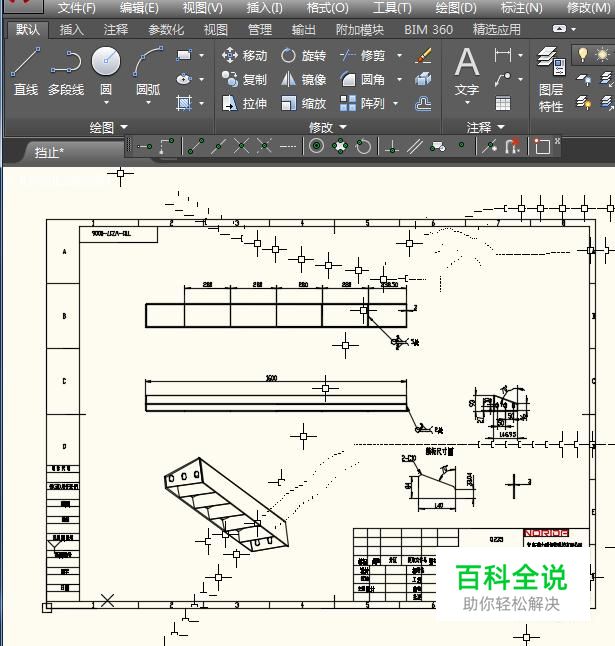Click the hatch tool icon
The width and height of the screenshot is (615, 646).
(x=184, y=103)
